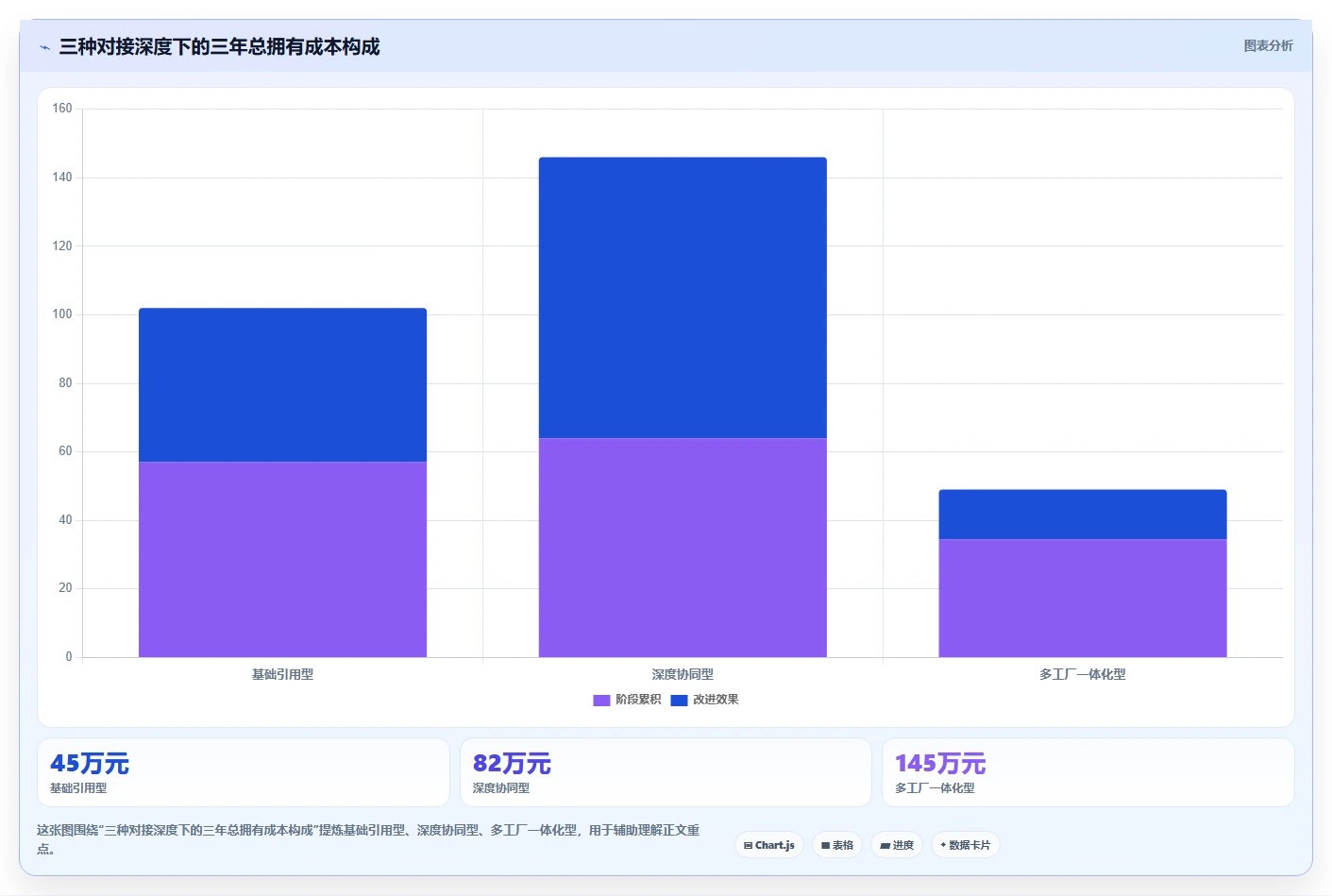Viewport: 1332px width, 896px height.
Task: Click the 多工厂一体化型 x-axis label
Action: (1083, 674)
